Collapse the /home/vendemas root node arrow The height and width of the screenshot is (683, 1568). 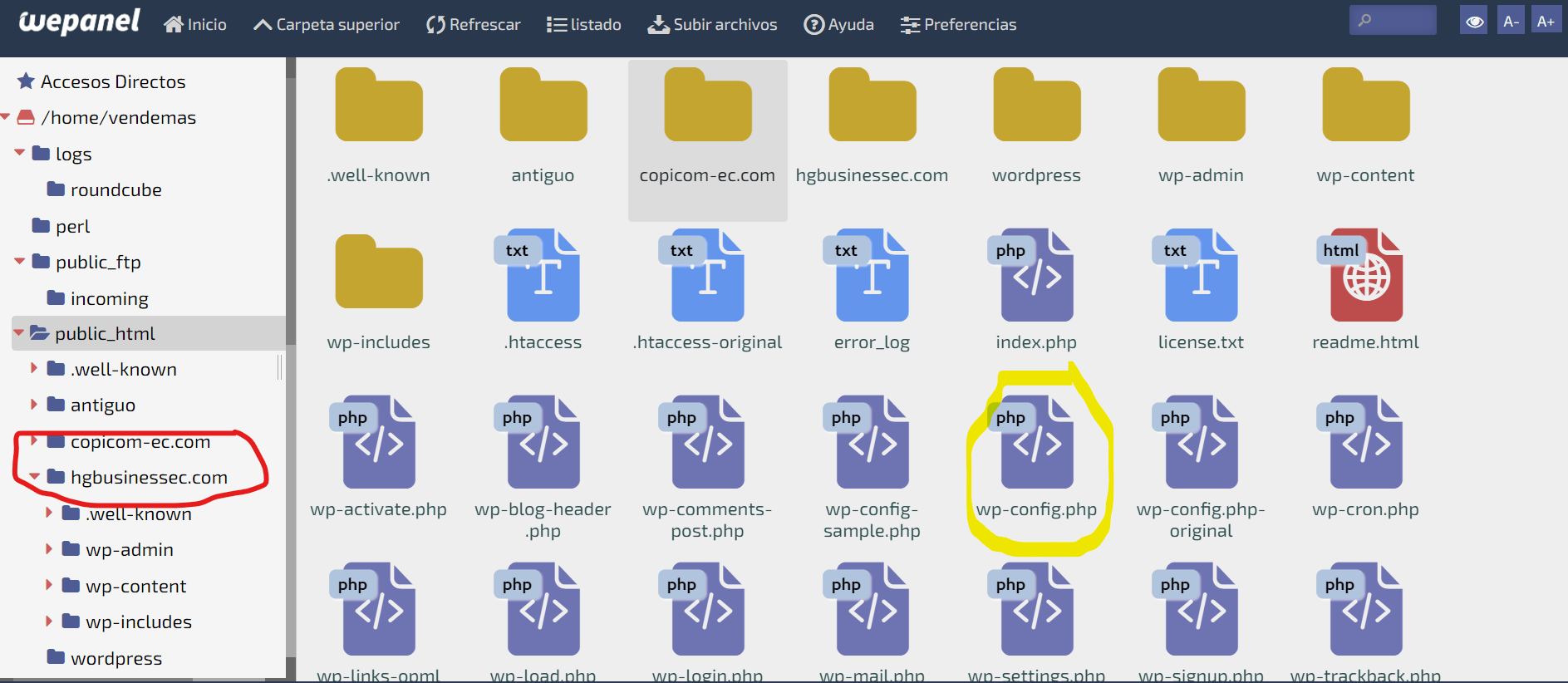click(x=6, y=117)
